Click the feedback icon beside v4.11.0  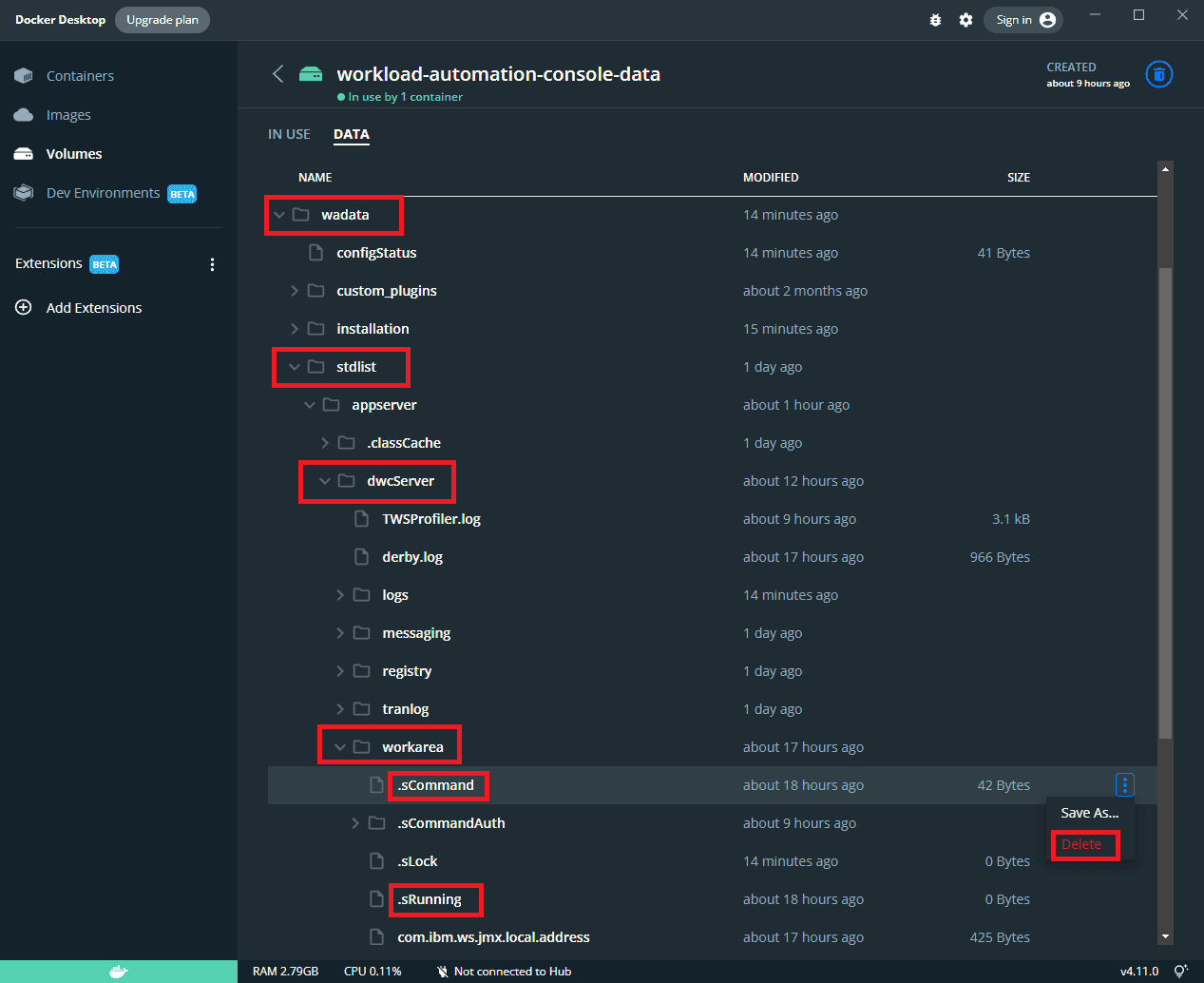coord(1180,971)
